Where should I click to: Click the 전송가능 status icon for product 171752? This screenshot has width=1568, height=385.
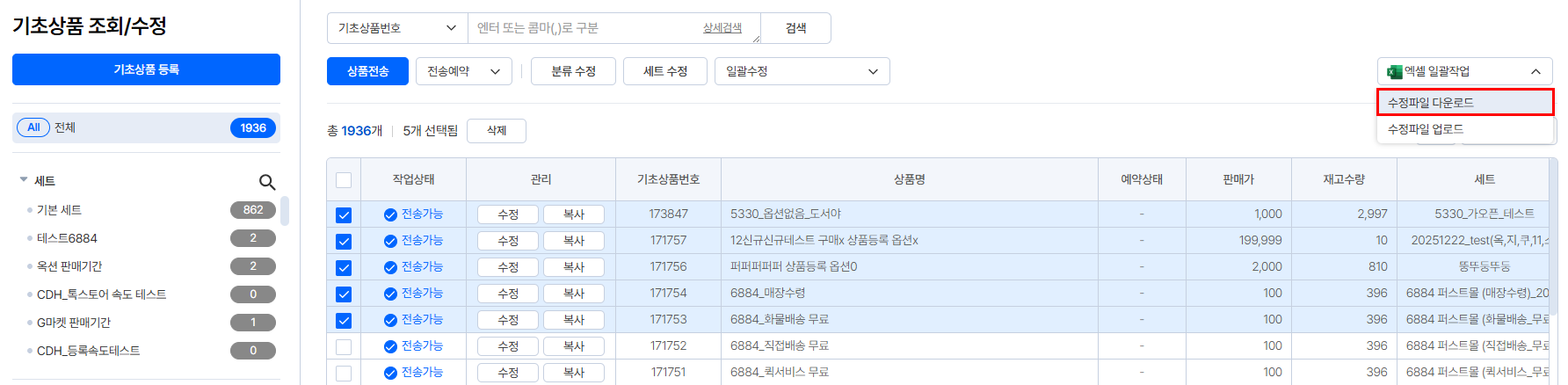pyautogui.click(x=390, y=346)
